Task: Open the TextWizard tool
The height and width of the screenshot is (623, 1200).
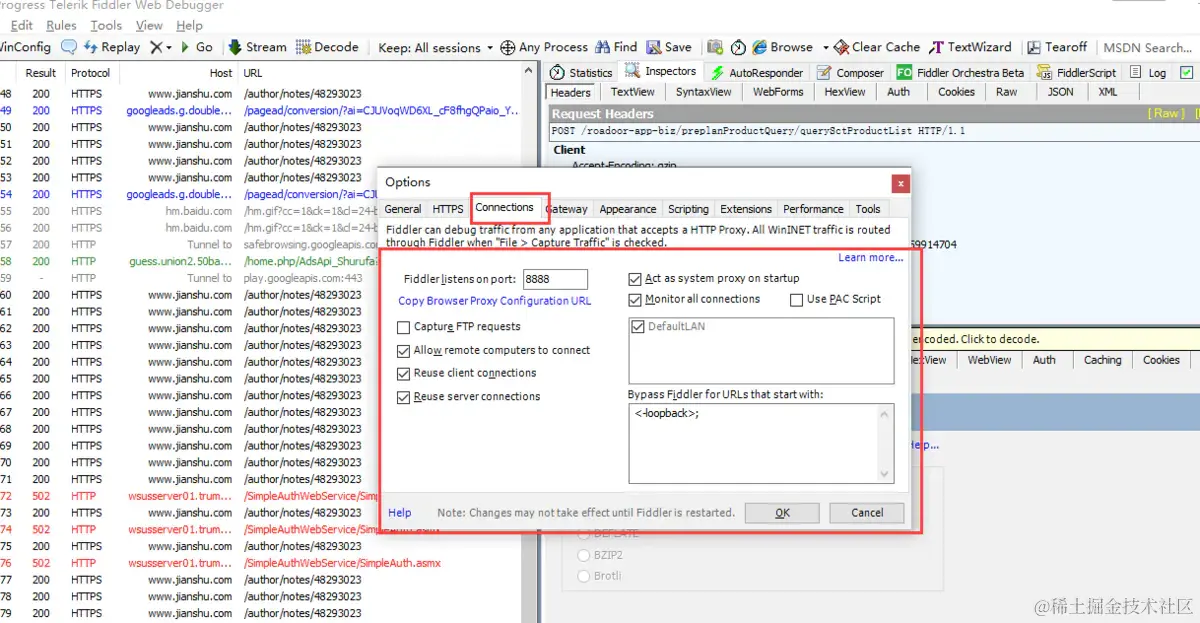Action: pos(970,47)
